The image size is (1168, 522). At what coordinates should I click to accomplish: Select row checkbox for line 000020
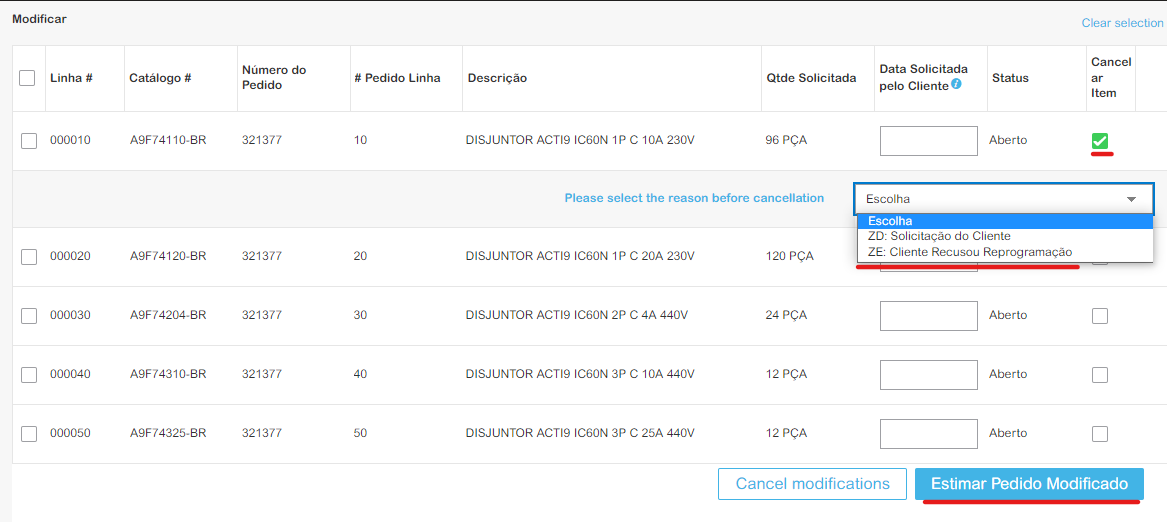click(29, 257)
